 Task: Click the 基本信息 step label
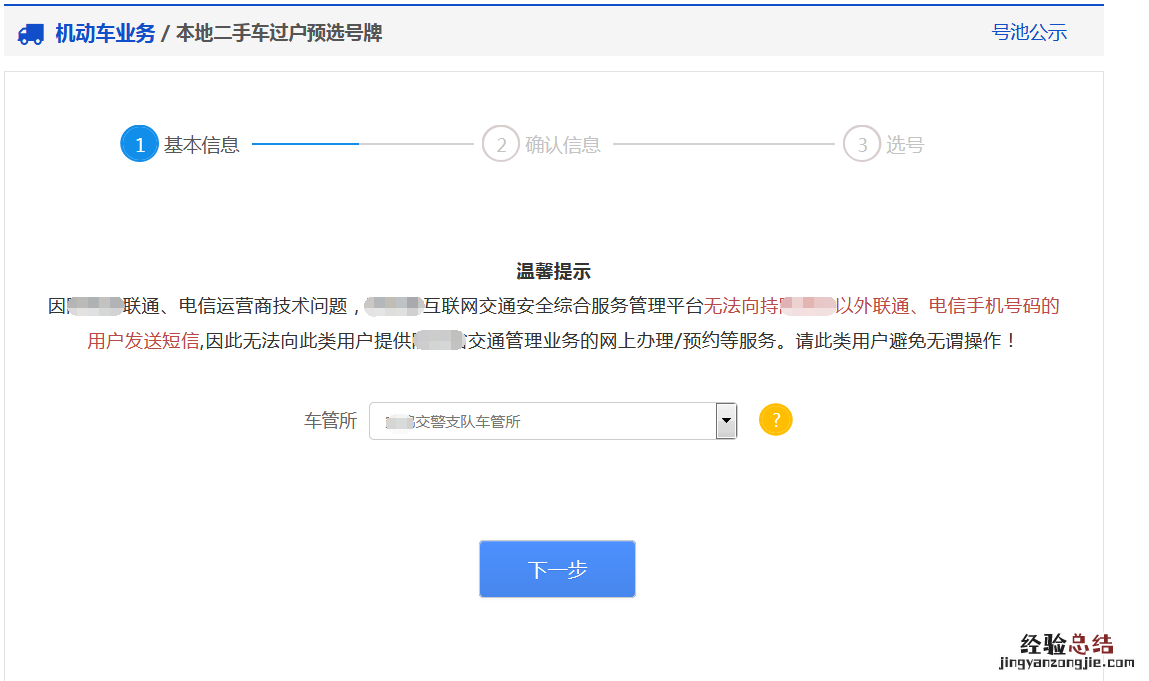[x=202, y=145]
